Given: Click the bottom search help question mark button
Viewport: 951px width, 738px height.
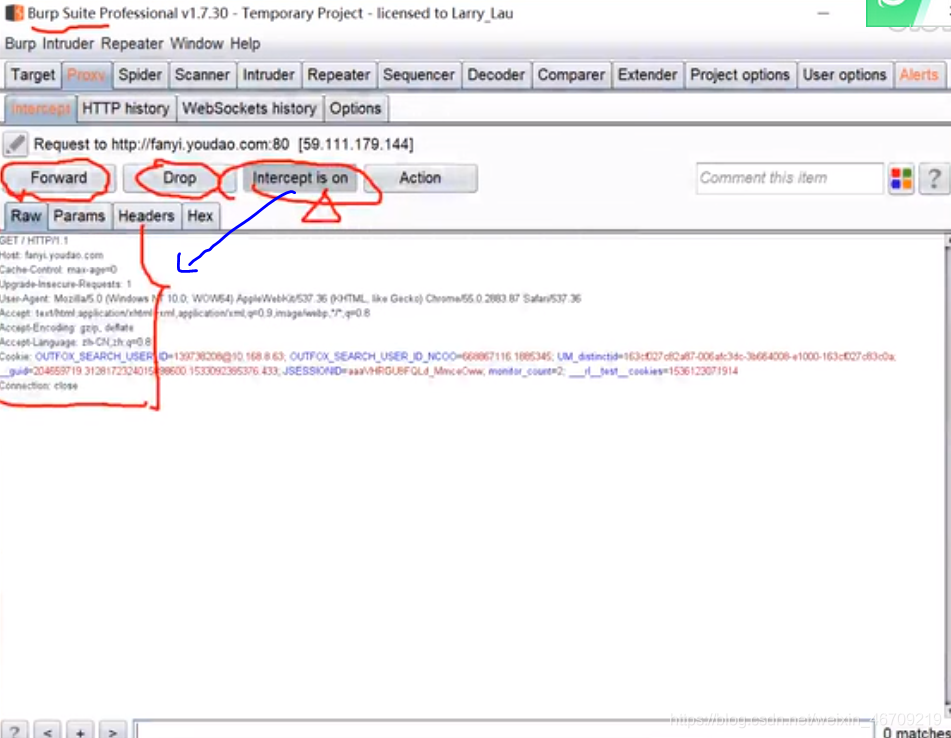Looking at the screenshot, I should (15, 730).
